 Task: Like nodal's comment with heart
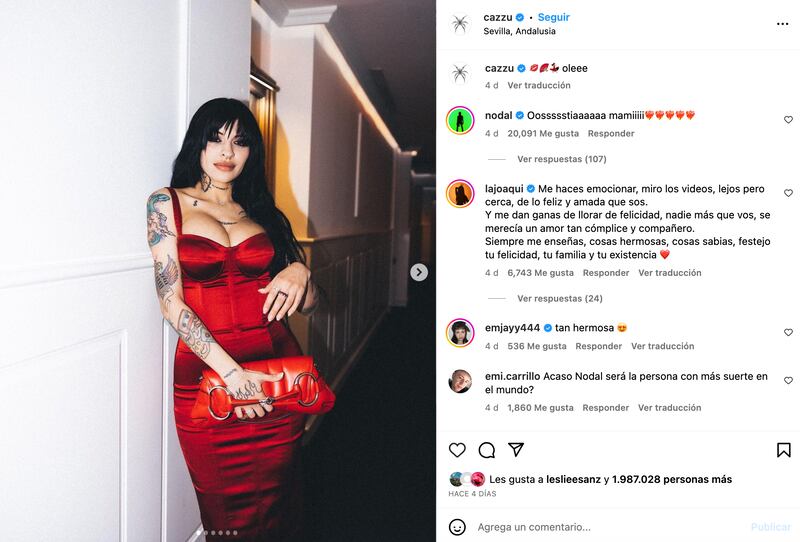(788, 119)
